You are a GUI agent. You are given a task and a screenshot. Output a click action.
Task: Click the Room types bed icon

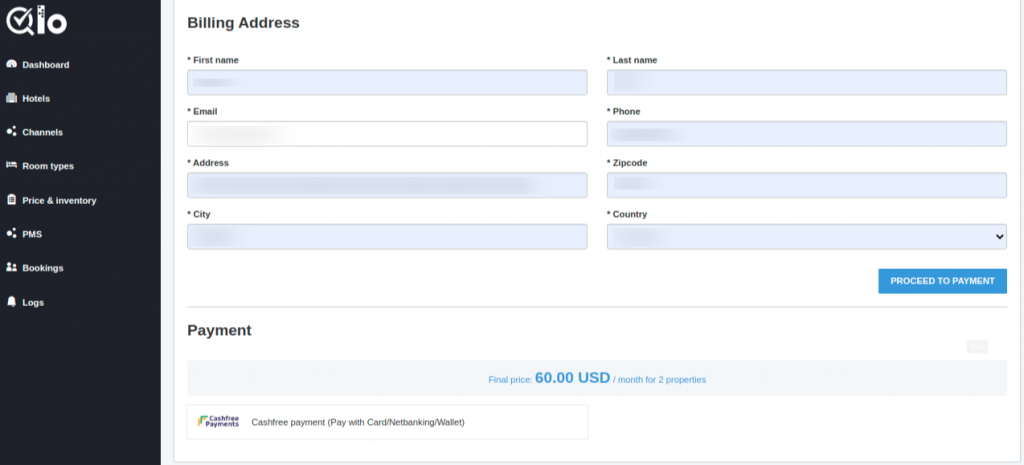click(x=11, y=165)
